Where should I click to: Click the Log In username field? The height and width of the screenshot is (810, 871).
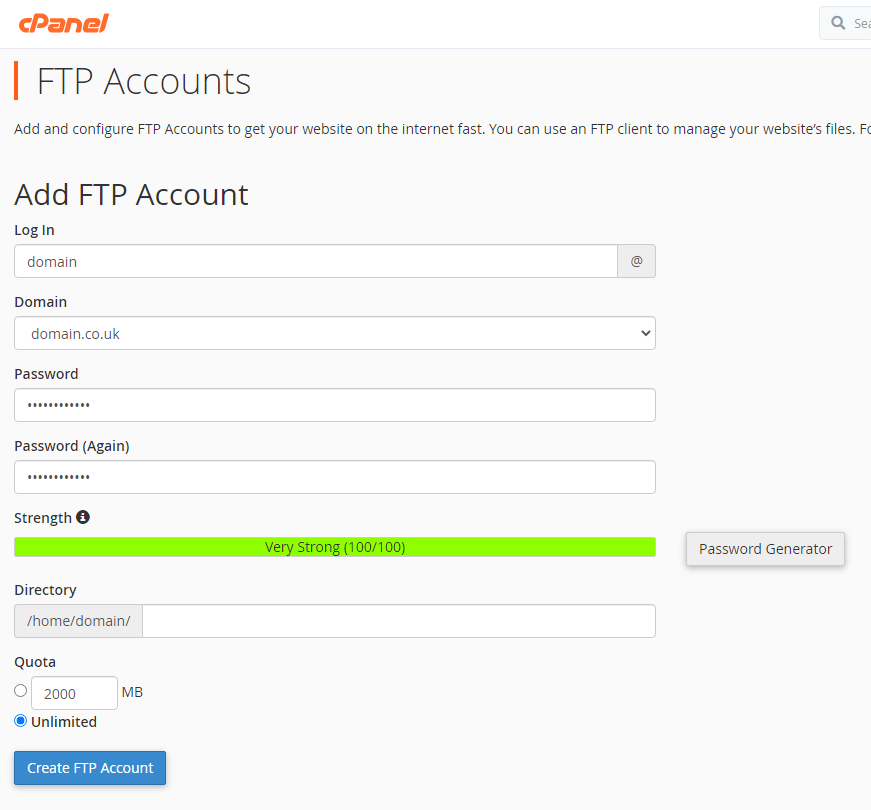click(314, 261)
